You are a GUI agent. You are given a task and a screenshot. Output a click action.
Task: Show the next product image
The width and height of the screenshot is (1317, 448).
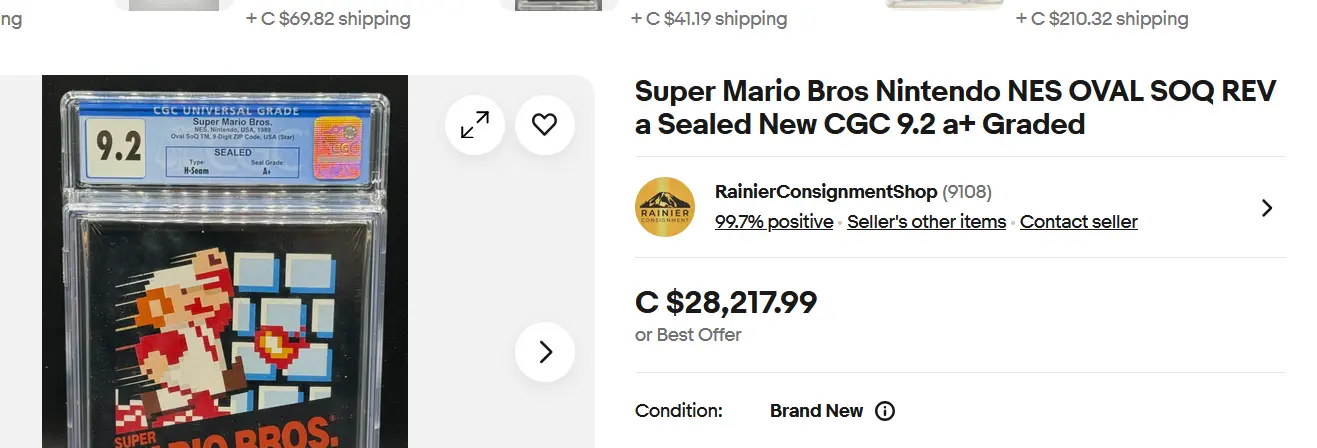click(545, 352)
